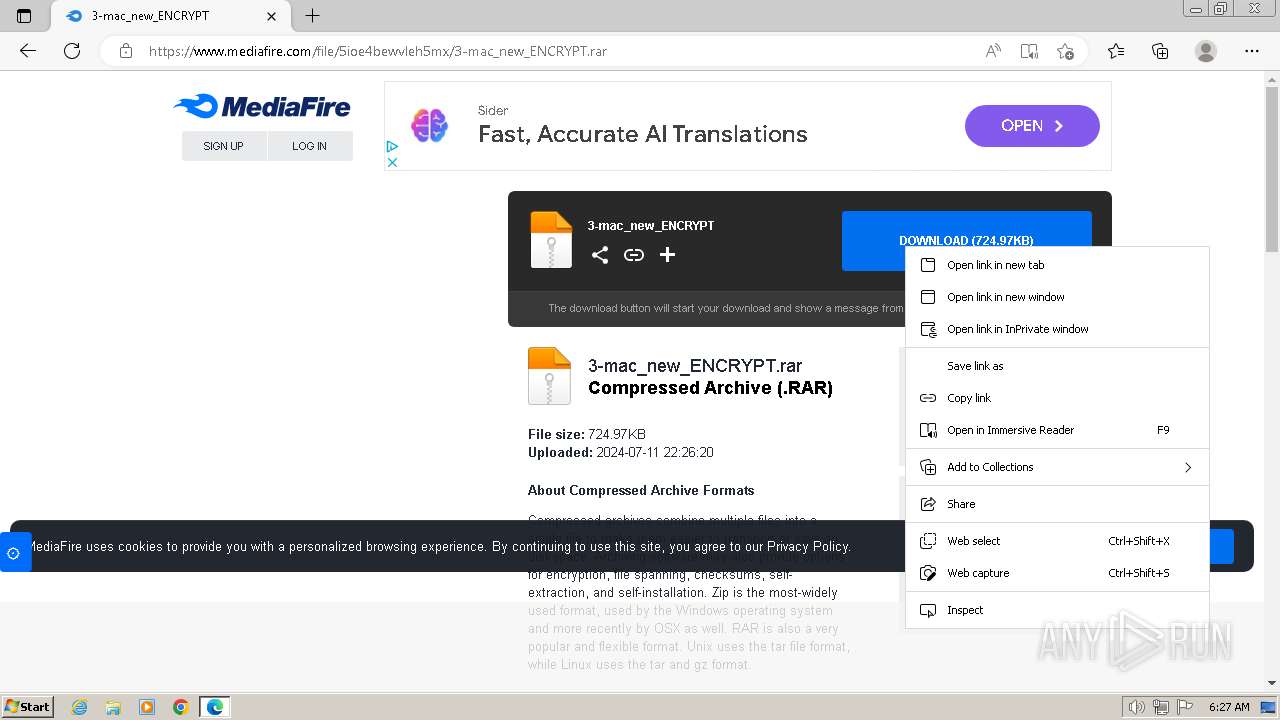The height and width of the screenshot is (720, 1280).
Task: Close the ad with X icon
Action: click(392, 162)
